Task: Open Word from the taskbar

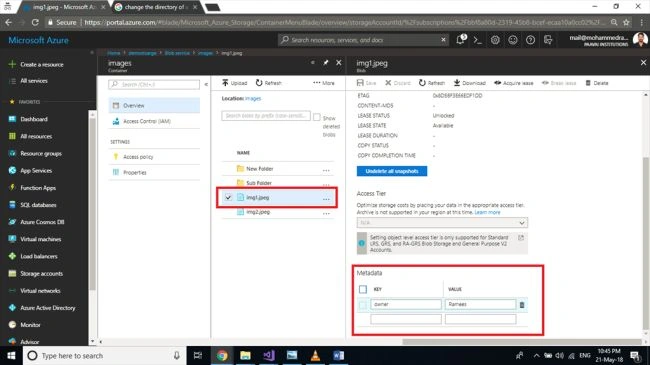Action: tap(338, 355)
